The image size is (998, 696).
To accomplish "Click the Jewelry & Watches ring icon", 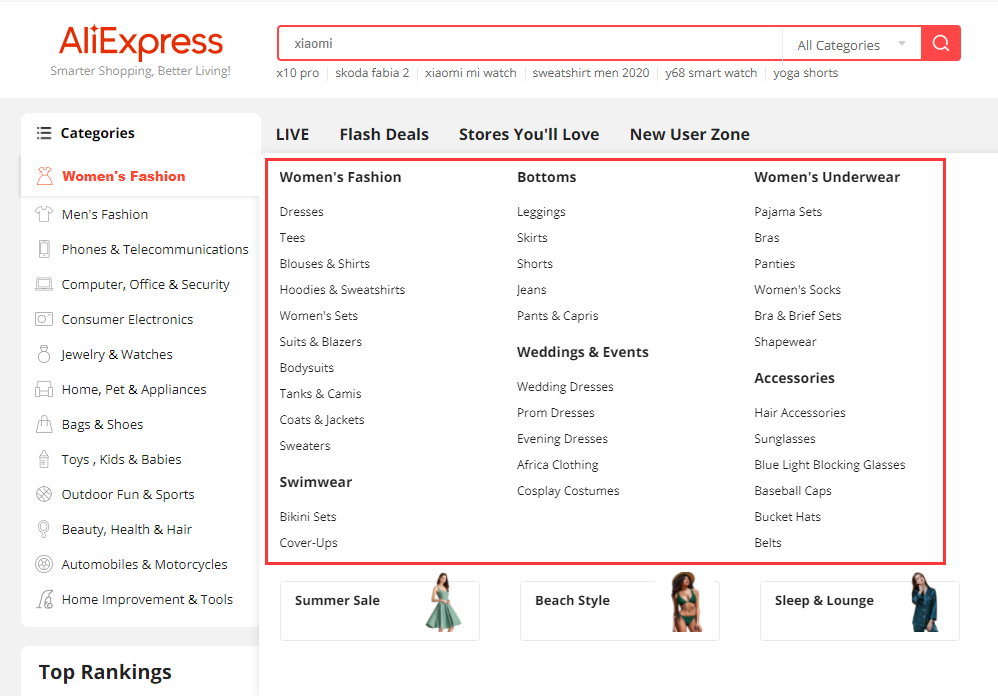I will [x=44, y=354].
